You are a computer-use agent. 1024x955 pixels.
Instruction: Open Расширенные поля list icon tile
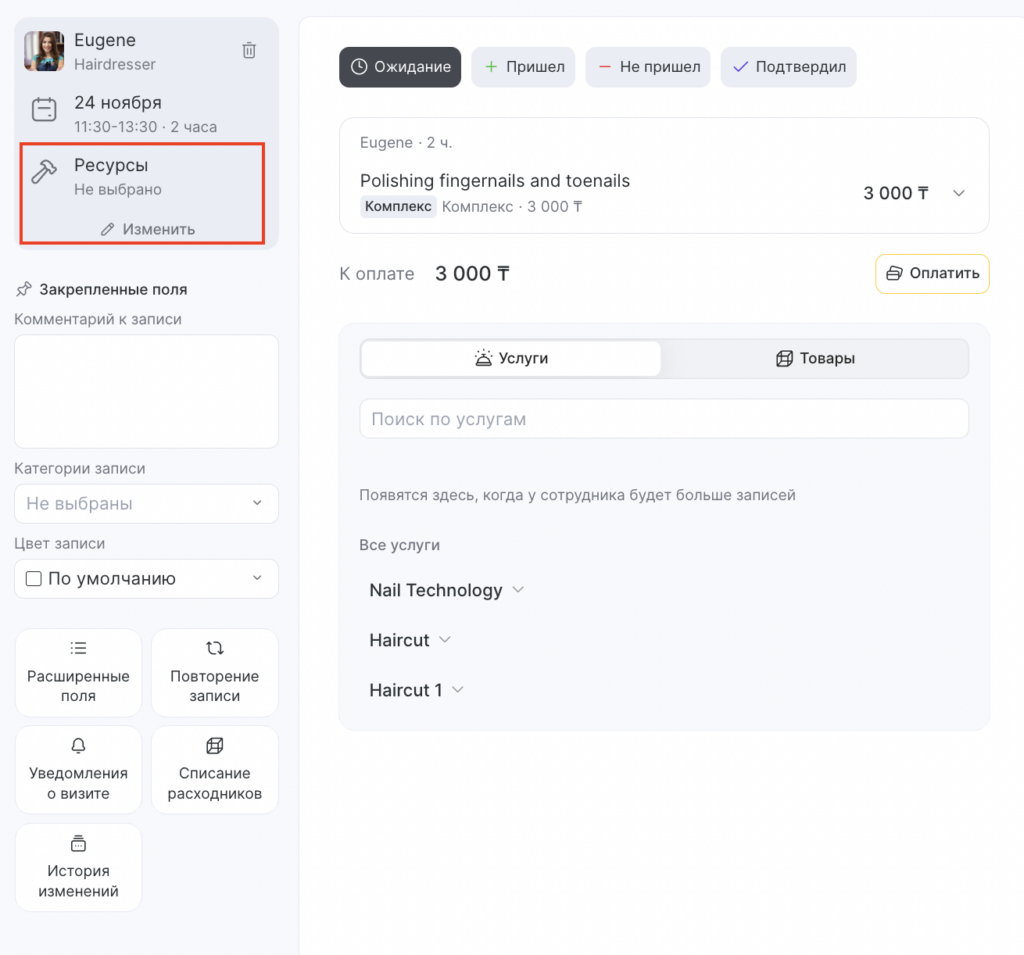78,672
